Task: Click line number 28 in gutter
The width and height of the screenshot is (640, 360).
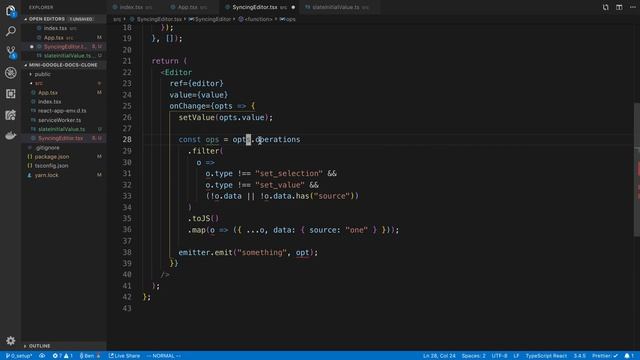Action: pos(127,140)
